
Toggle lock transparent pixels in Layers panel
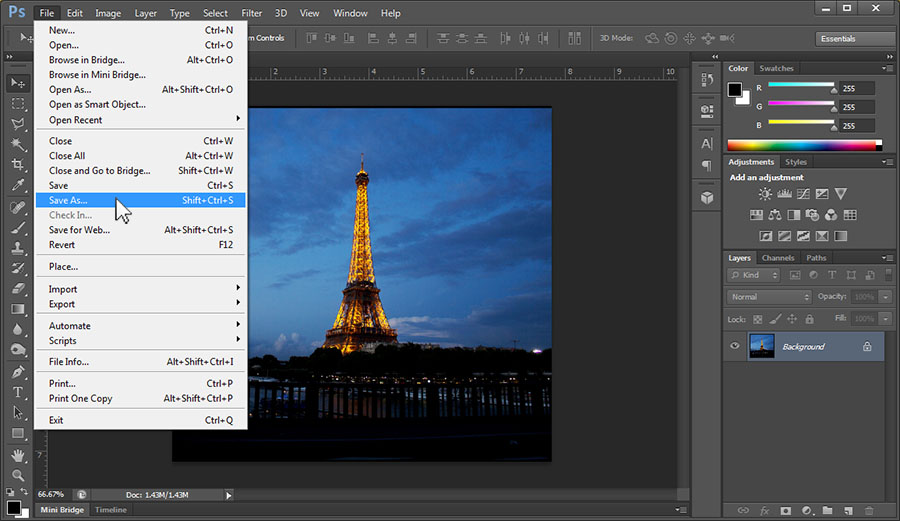point(757,319)
